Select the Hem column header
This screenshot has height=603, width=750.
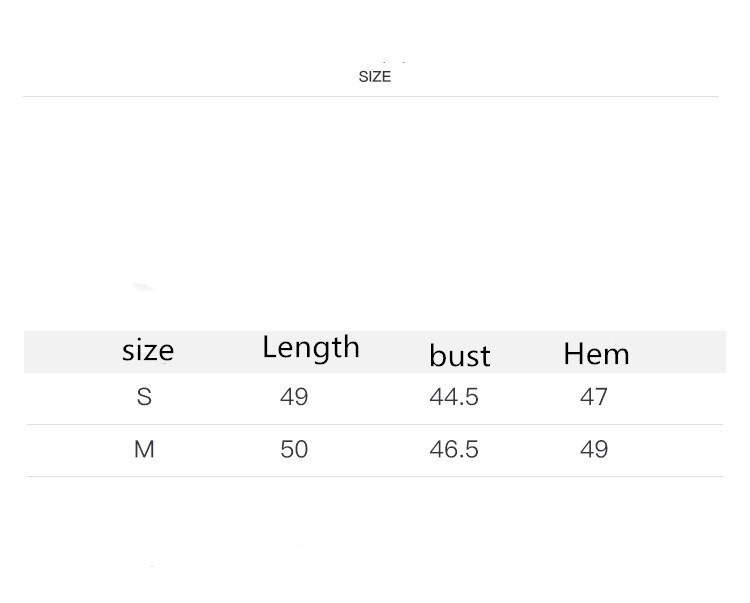point(596,353)
